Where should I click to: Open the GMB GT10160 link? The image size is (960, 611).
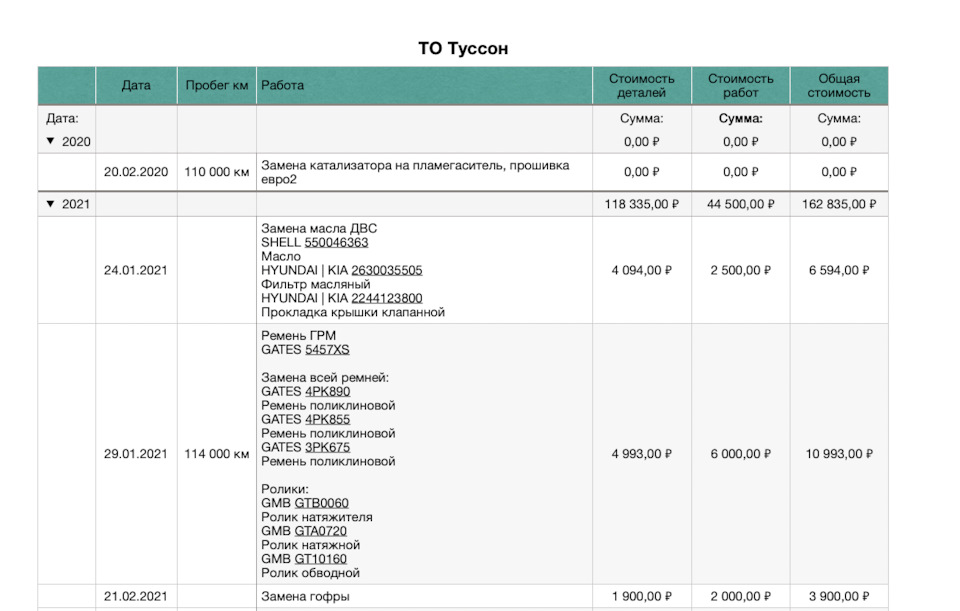coord(321,559)
